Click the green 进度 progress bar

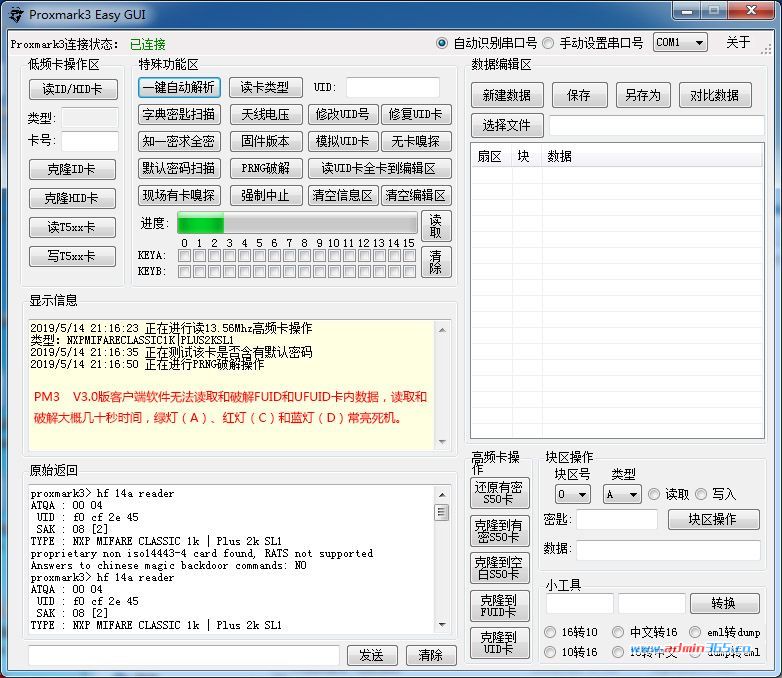(297, 223)
